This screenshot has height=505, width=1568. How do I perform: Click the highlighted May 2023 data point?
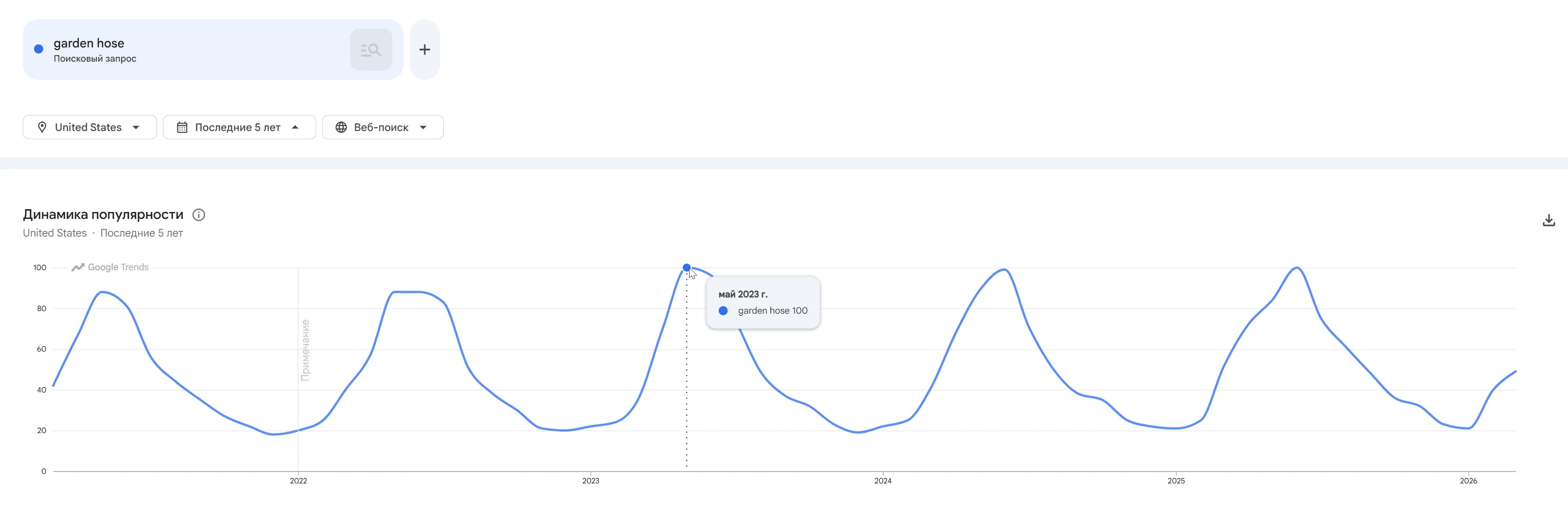[x=687, y=266]
